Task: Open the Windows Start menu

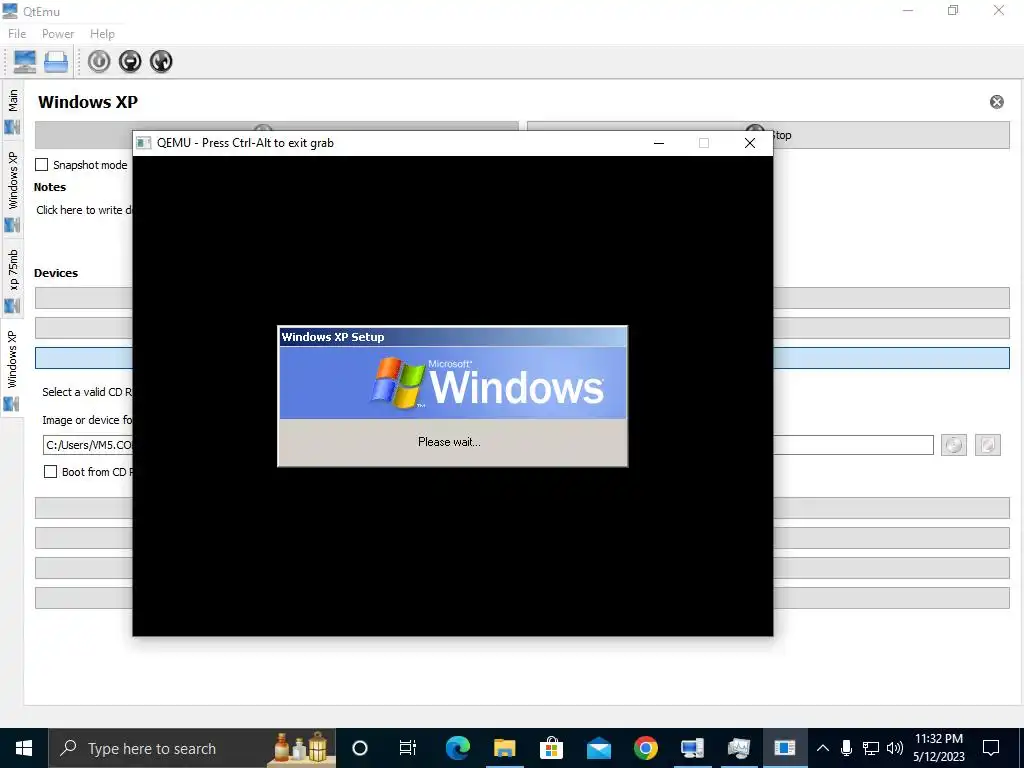Action: (x=24, y=748)
